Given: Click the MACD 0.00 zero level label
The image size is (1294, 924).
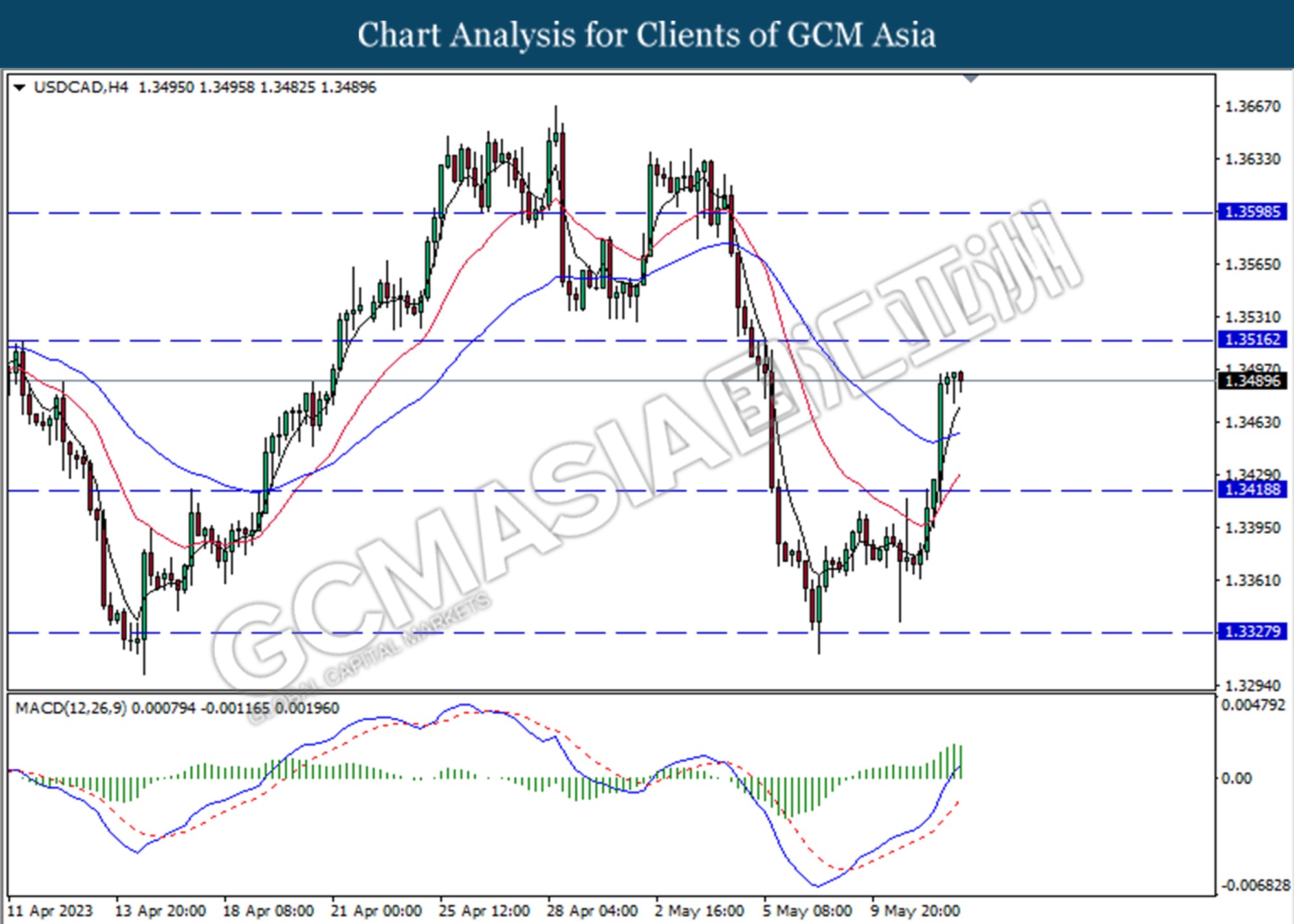Looking at the screenshot, I should tap(1236, 778).
